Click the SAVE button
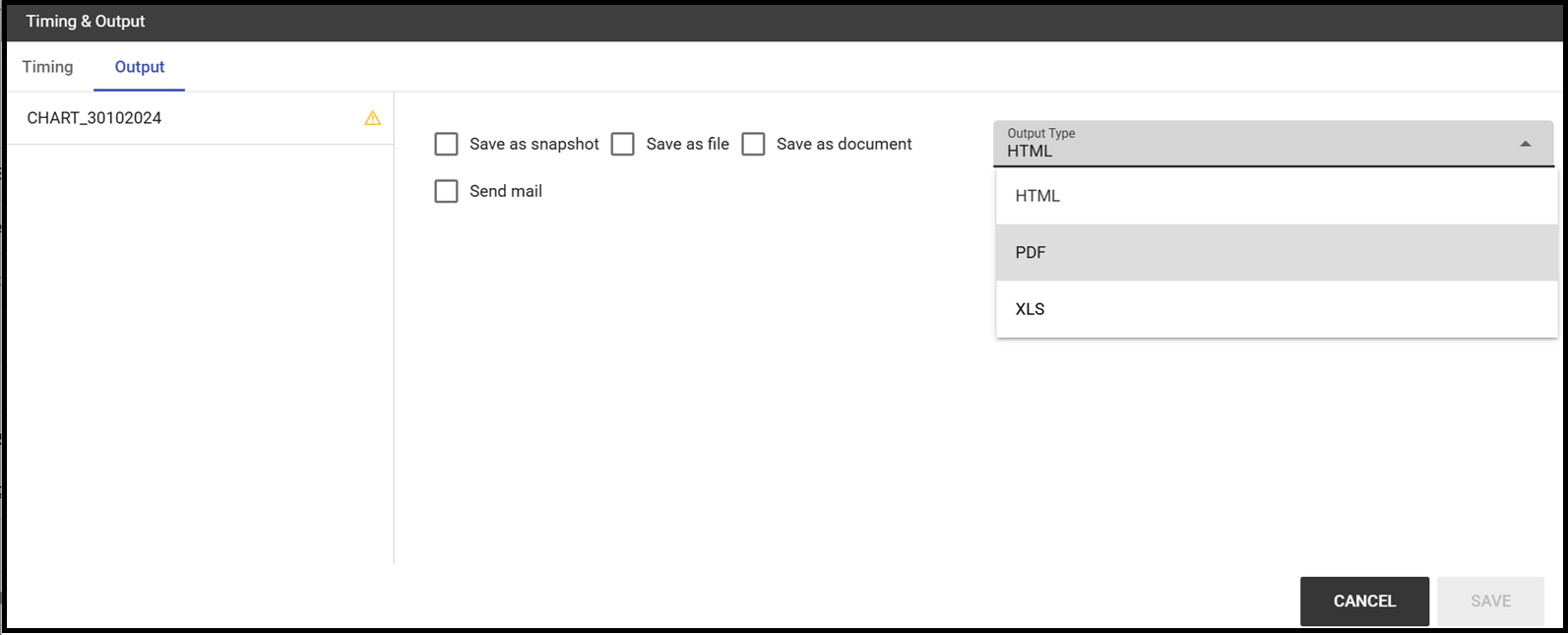 1490,602
